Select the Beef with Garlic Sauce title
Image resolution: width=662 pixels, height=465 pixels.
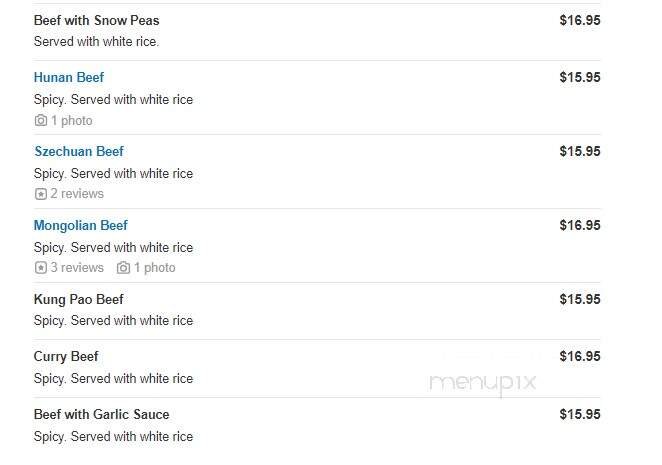tap(102, 414)
